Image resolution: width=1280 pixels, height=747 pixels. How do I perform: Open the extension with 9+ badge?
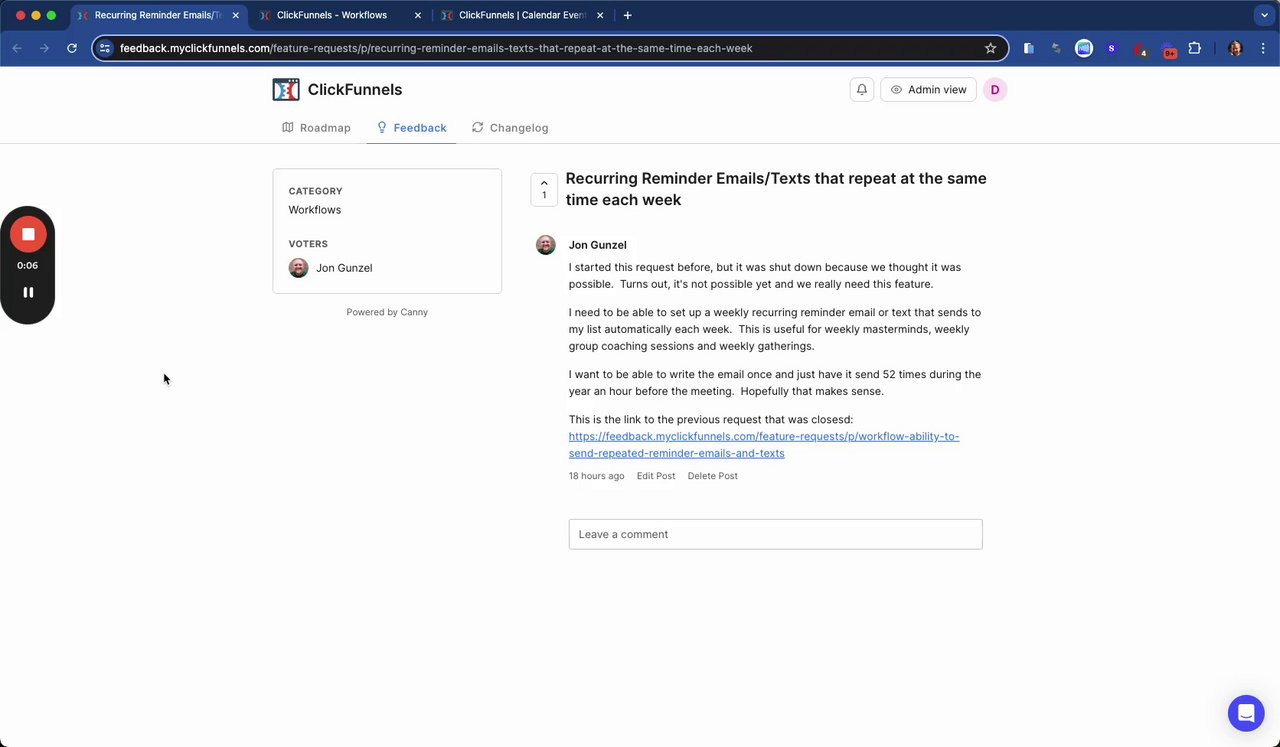(x=1168, y=49)
